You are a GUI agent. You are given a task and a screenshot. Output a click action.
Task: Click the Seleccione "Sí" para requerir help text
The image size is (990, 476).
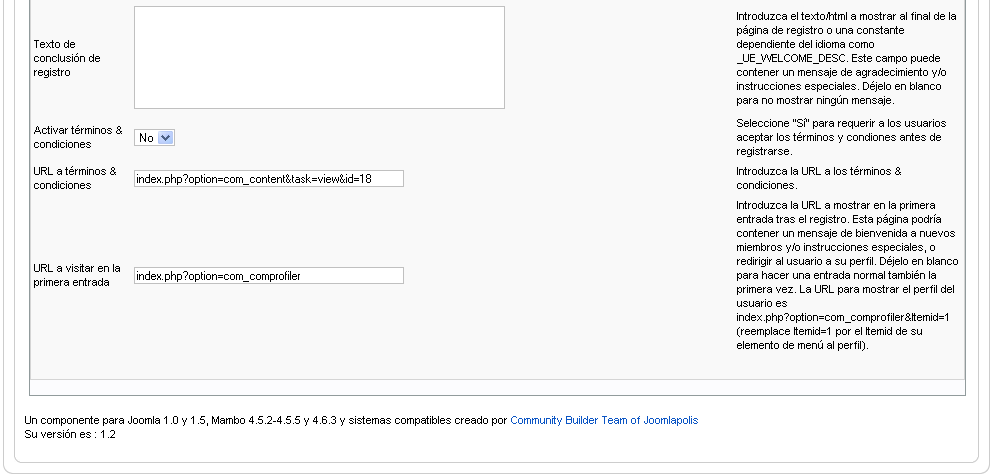tap(841, 137)
